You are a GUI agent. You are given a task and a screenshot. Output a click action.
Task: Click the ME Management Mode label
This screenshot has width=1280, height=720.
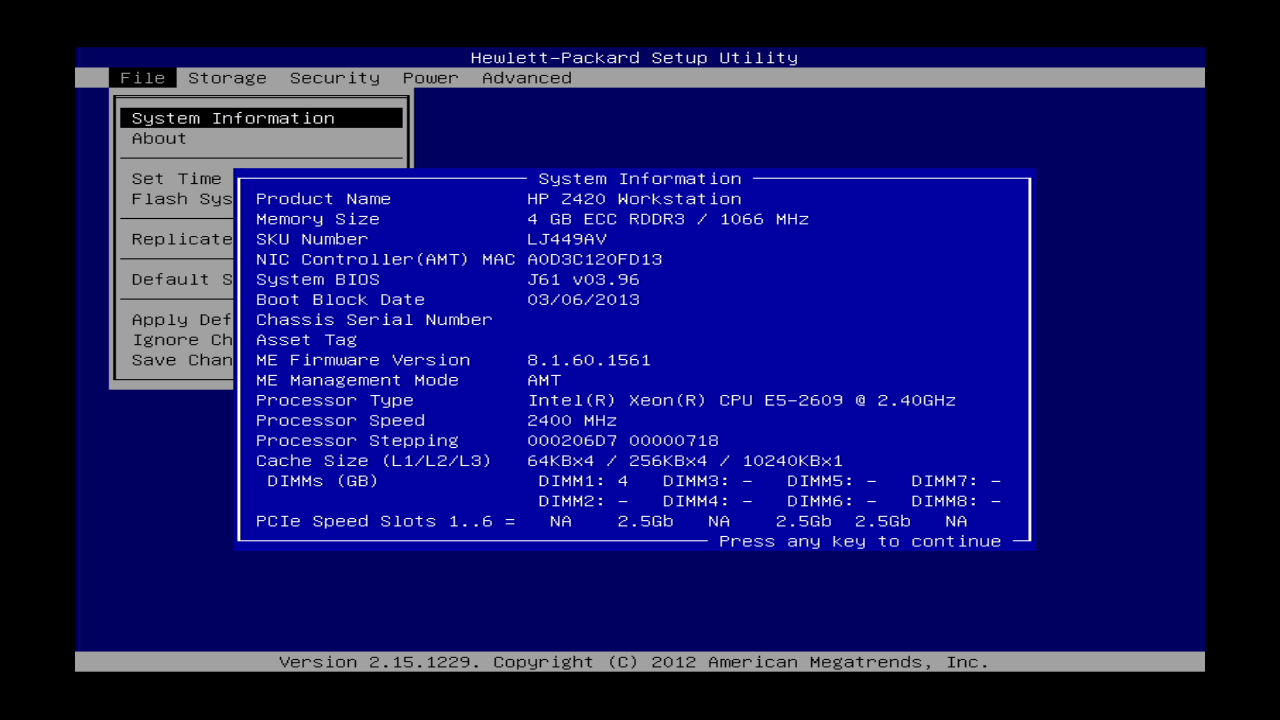point(357,380)
